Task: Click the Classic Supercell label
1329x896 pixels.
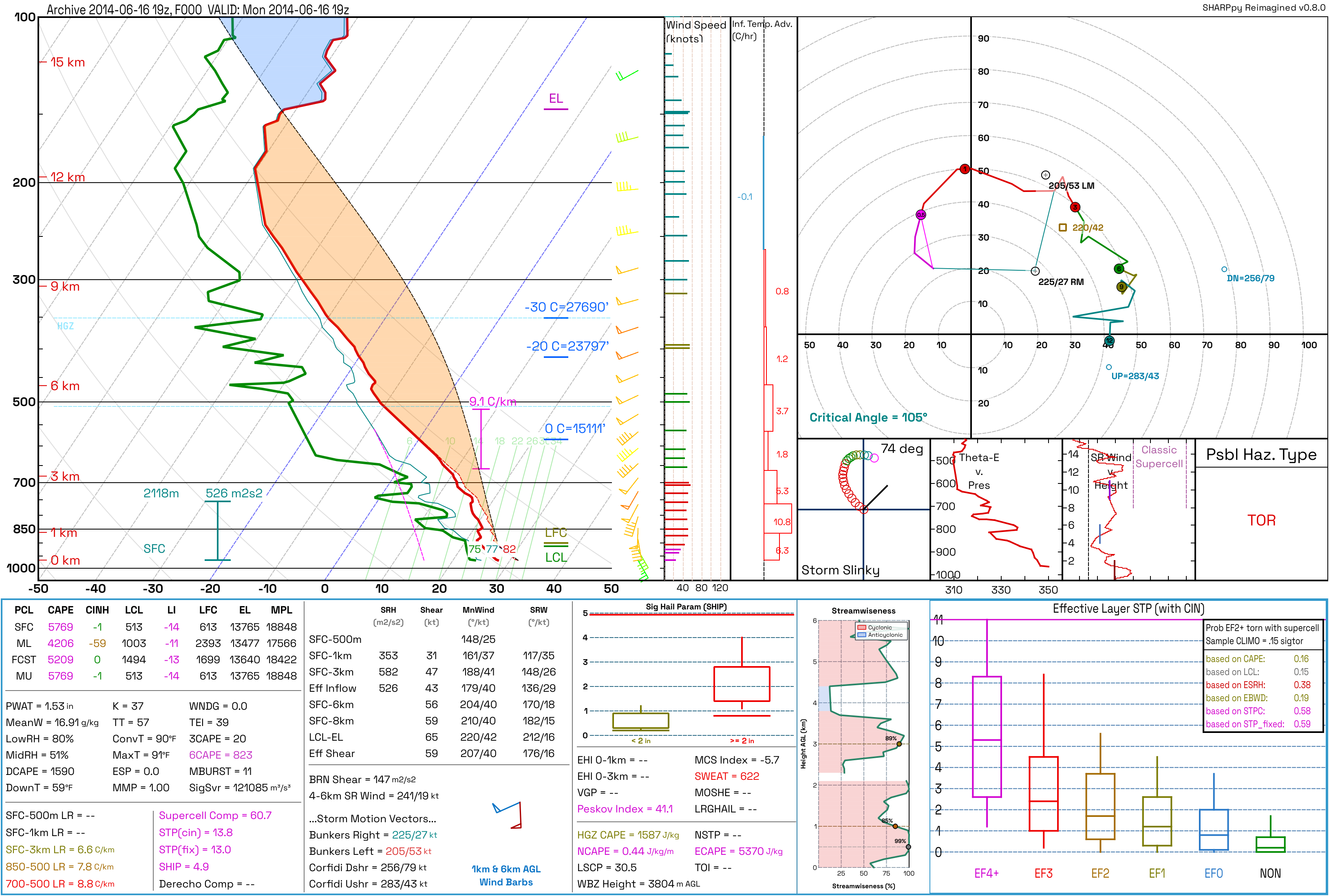Action: [x=1159, y=457]
